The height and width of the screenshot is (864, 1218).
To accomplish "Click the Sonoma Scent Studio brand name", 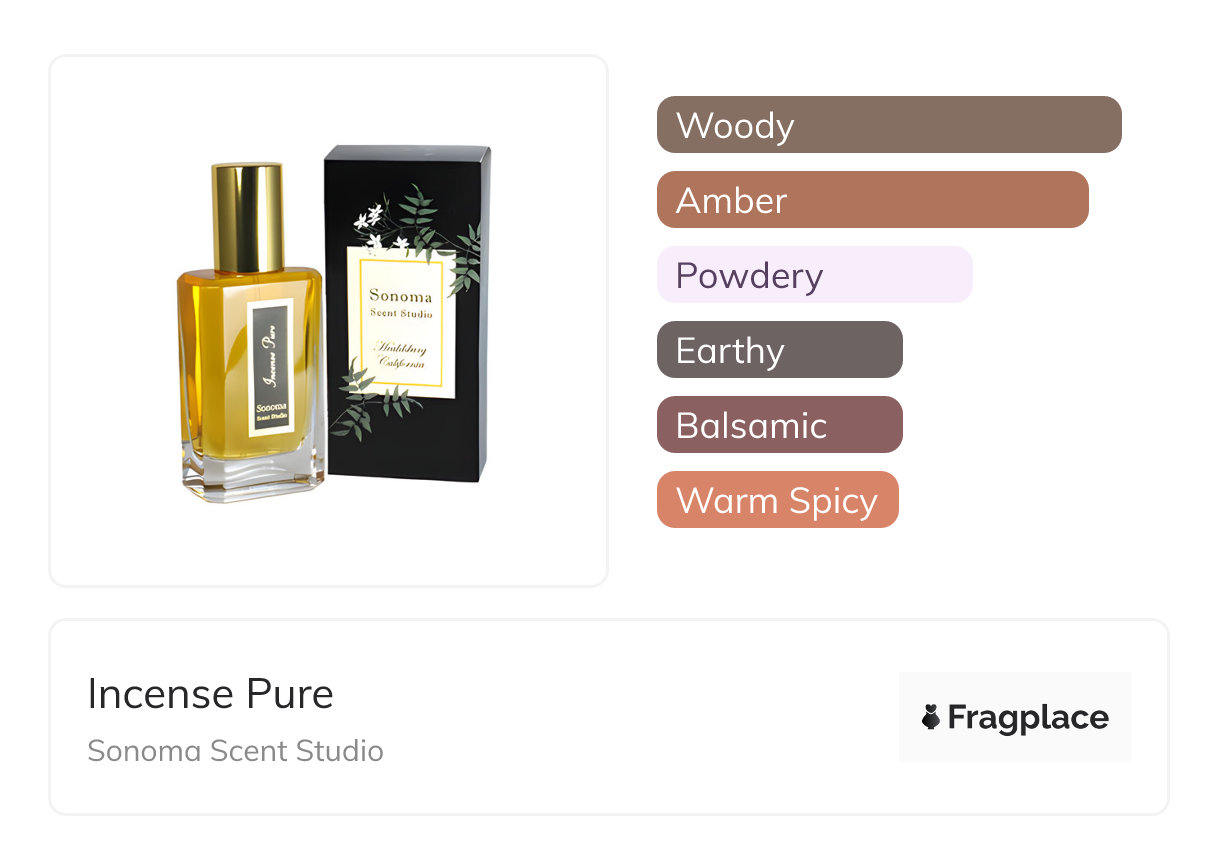I will [x=235, y=751].
